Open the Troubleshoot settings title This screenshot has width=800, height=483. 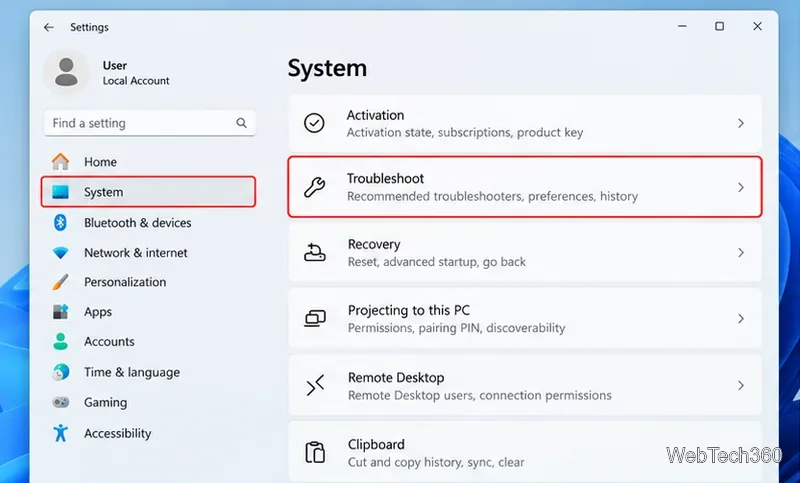coord(385,179)
